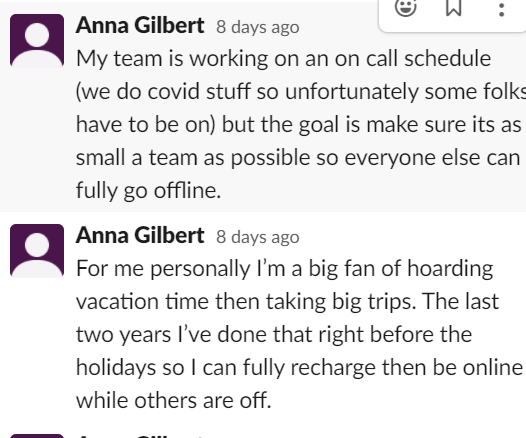This screenshot has height=438, width=526.
Task: Click the line 'For me personally I'm a big fan of hoarding'
Action: (x=284, y=269)
